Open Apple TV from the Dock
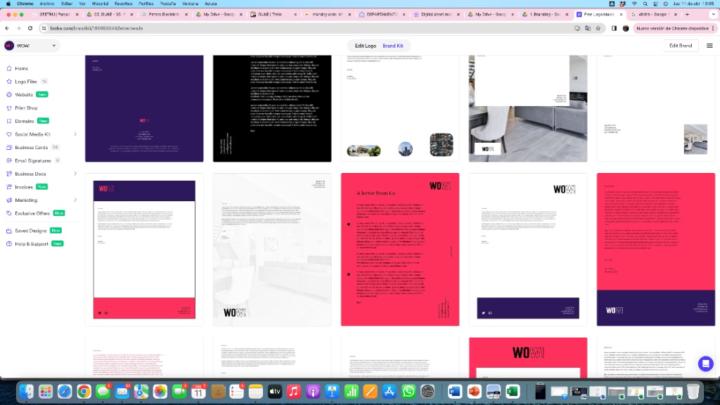Screen dimensions: 720x405 click(275, 392)
